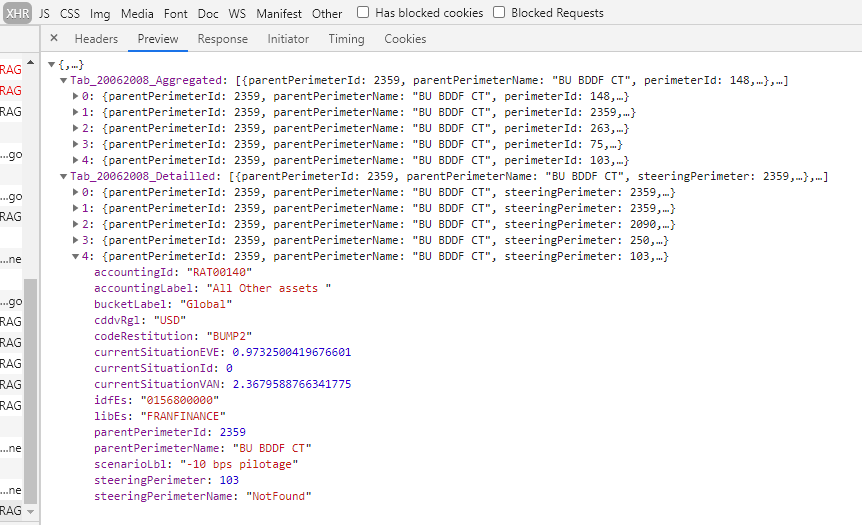862x525 pixels.
Task: Select cddvRgl value "USD"
Action: (x=170, y=320)
